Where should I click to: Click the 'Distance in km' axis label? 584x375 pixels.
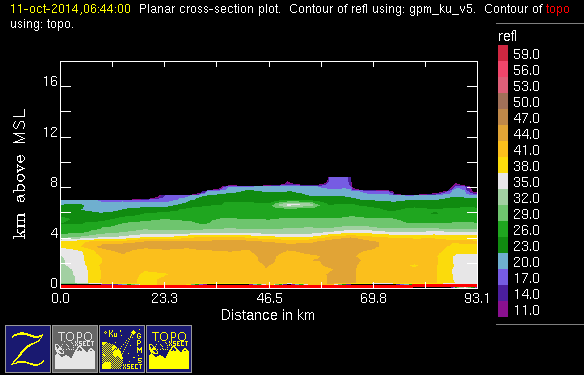point(268,315)
